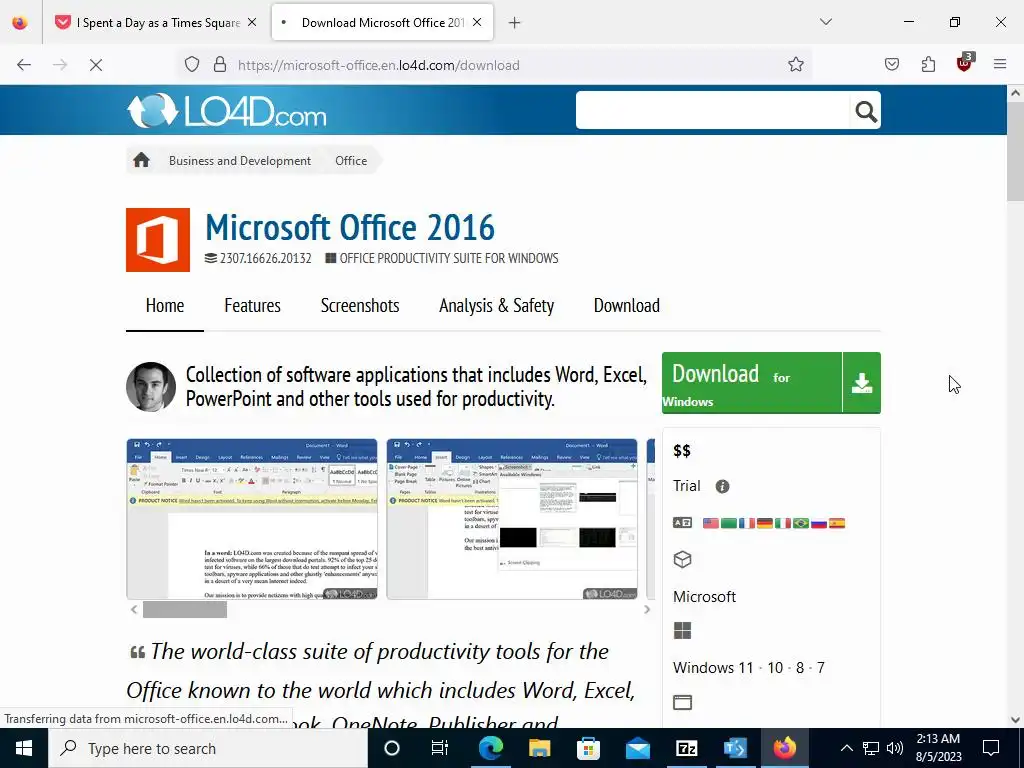
Task: Click the browser back arrow
Action: point(24,65)
